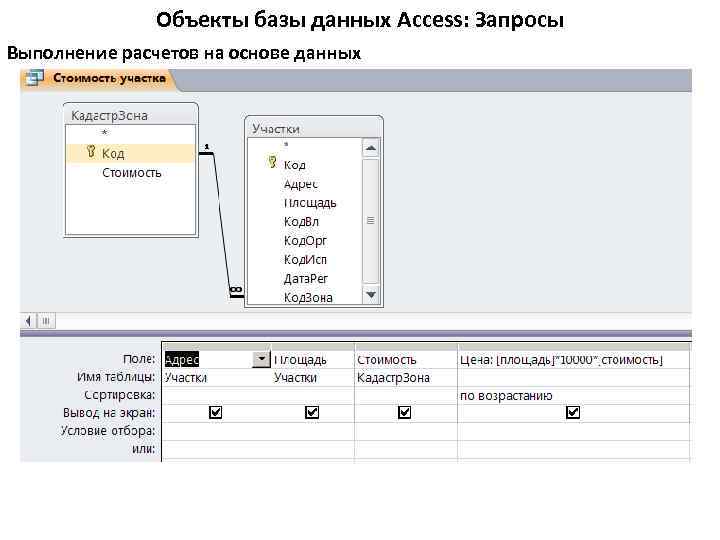Click the key icon beside Код in Участки
Screen dimensions: 720x540
pos(272,162)
